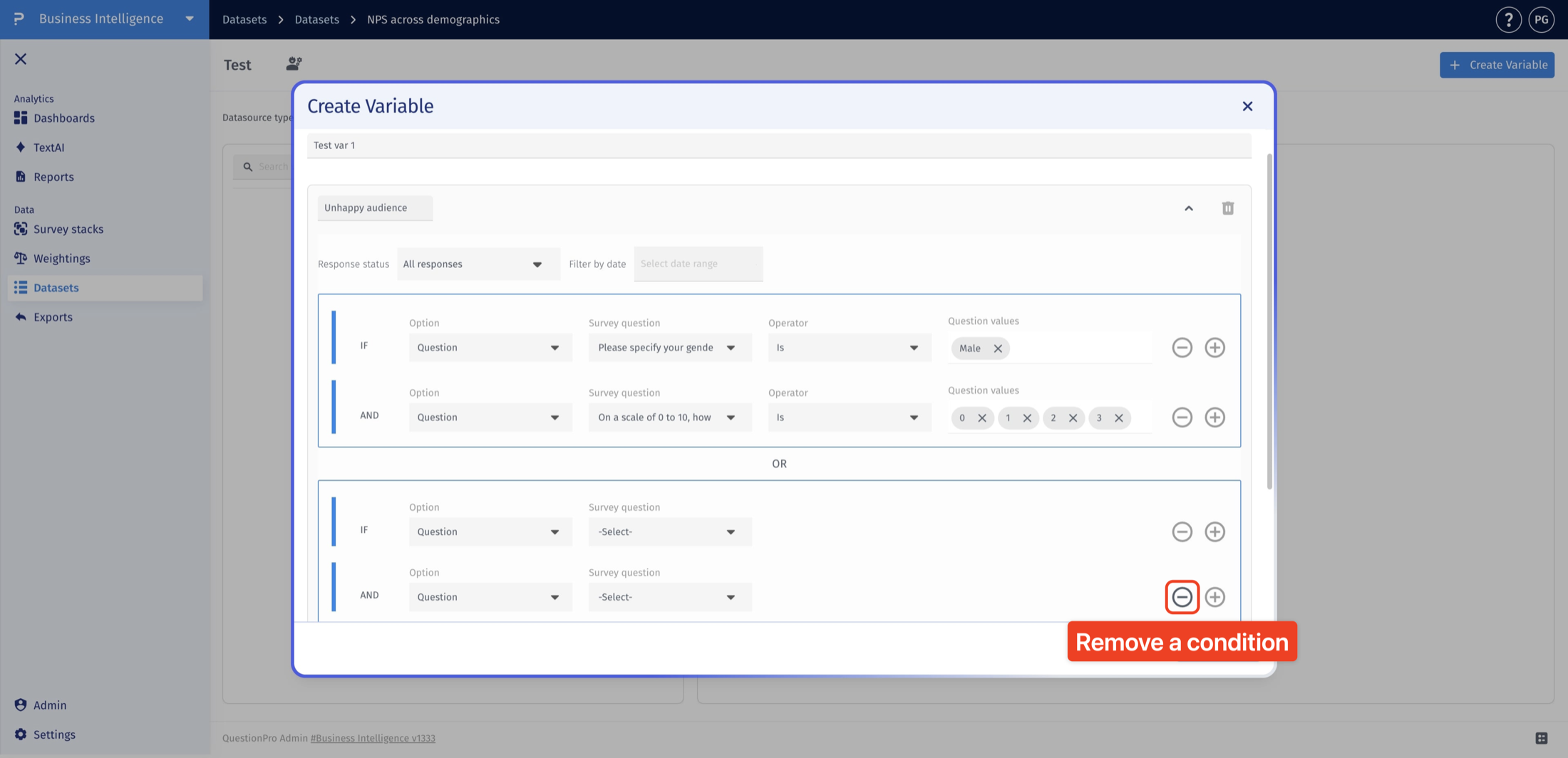This screenshot has height=758, width=1568.
Task: Open the PG user profile avatar
Action: point(1541,20)
